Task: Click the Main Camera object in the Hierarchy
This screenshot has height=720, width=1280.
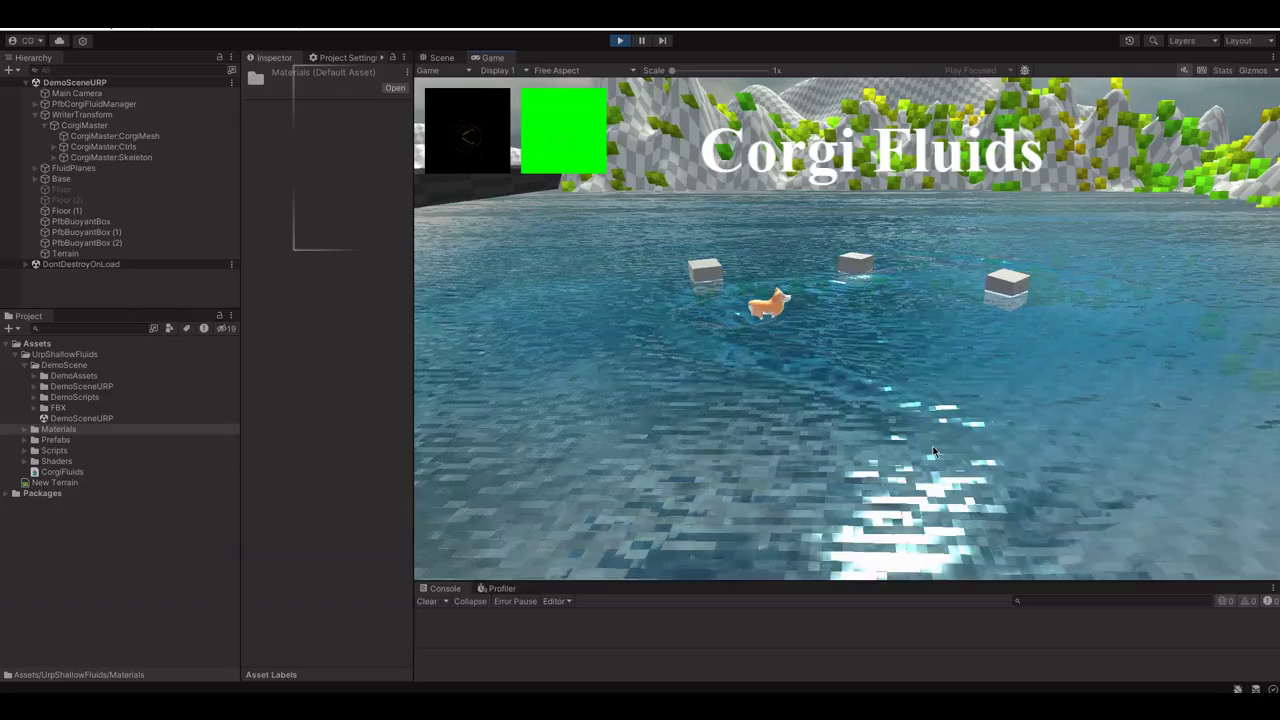Action: [x=77, y=93]
